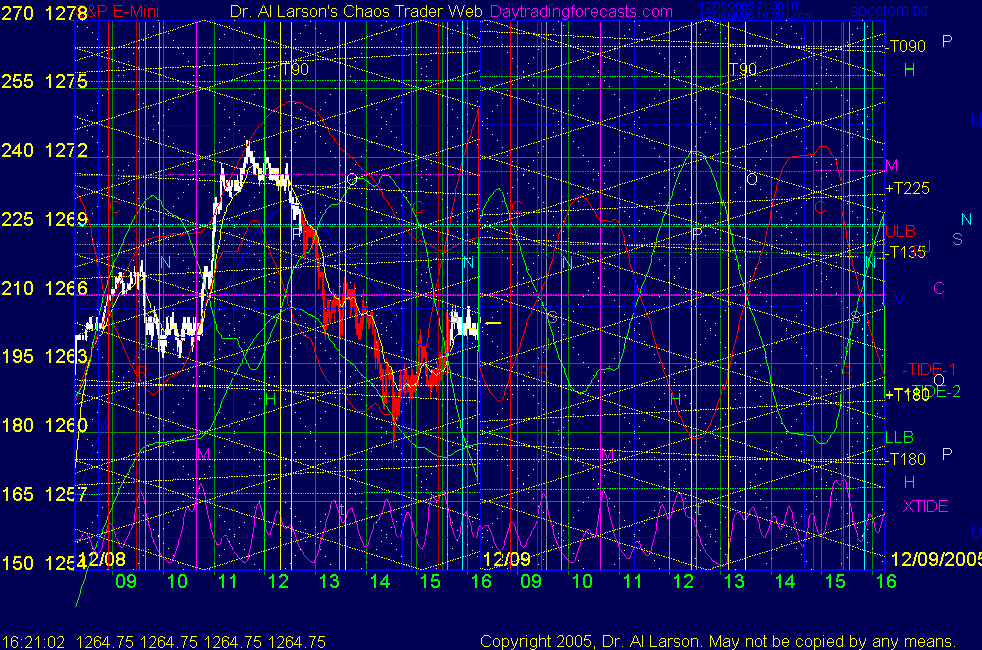Click the '+T225' level label
This screenshot has width=982, height=650.
click(907, 188)
